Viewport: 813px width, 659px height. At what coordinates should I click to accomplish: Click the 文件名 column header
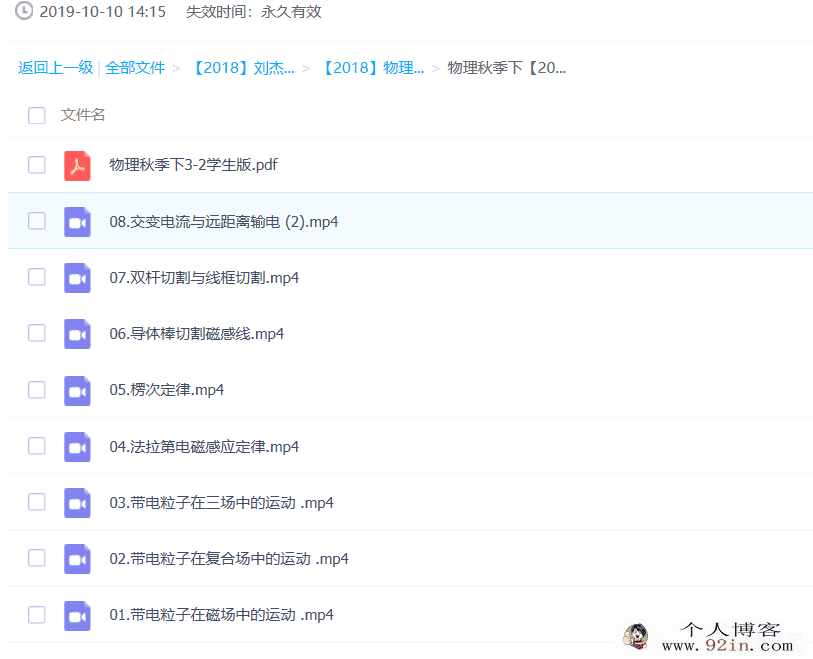[x=83, y=115]
